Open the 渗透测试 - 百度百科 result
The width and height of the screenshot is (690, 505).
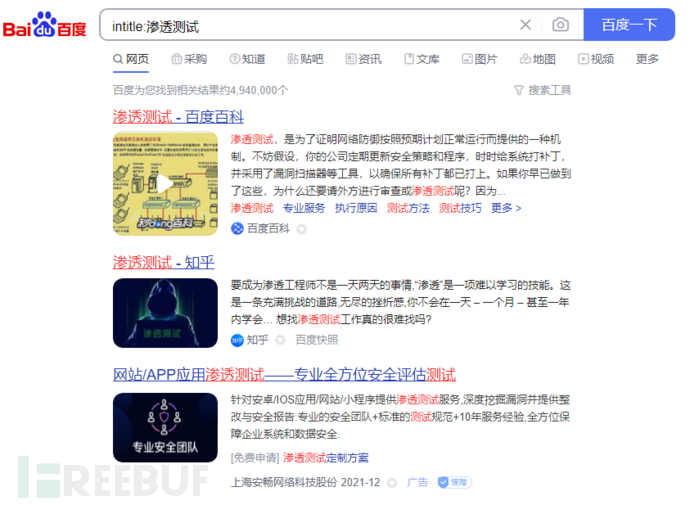point(178,117)
